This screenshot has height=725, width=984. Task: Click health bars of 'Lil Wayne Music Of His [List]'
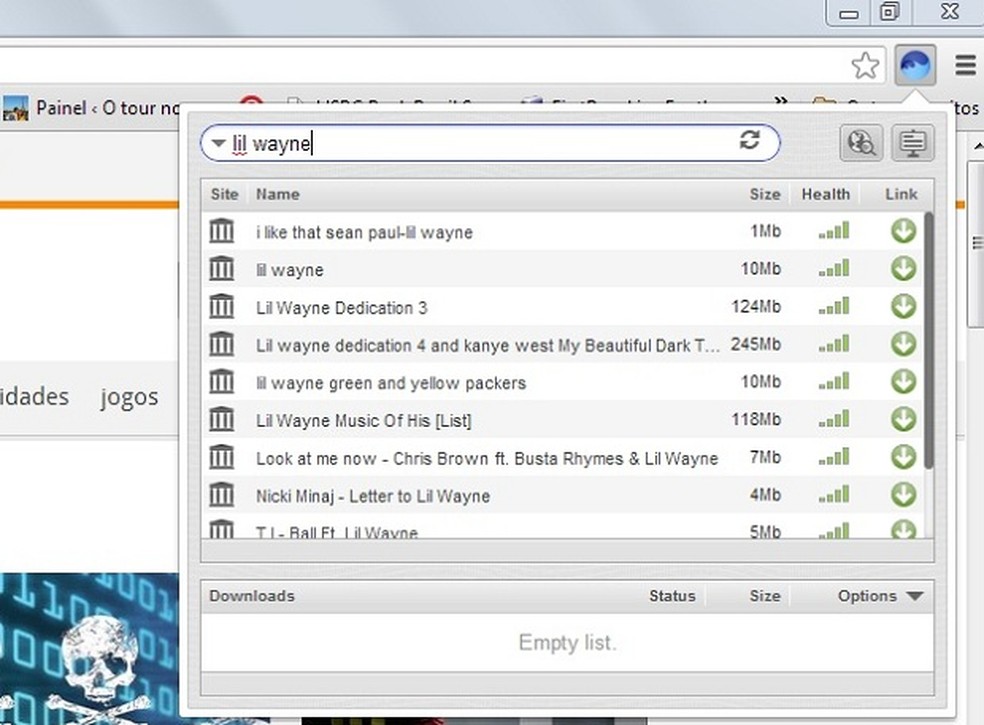(834, 419)
